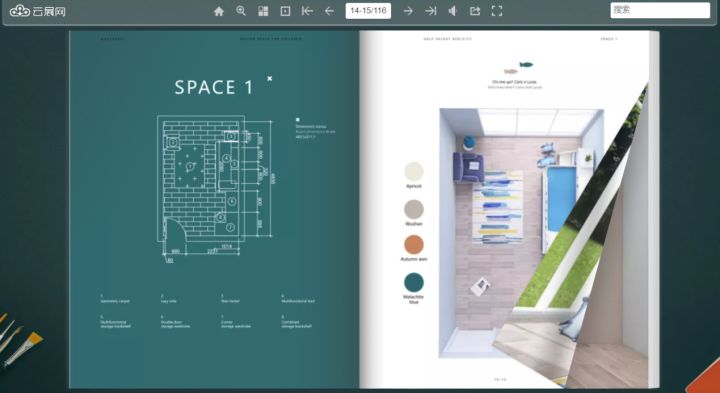Activate the zoom in magnifier tool
The image size is (720, 393).
coord(241,11)
